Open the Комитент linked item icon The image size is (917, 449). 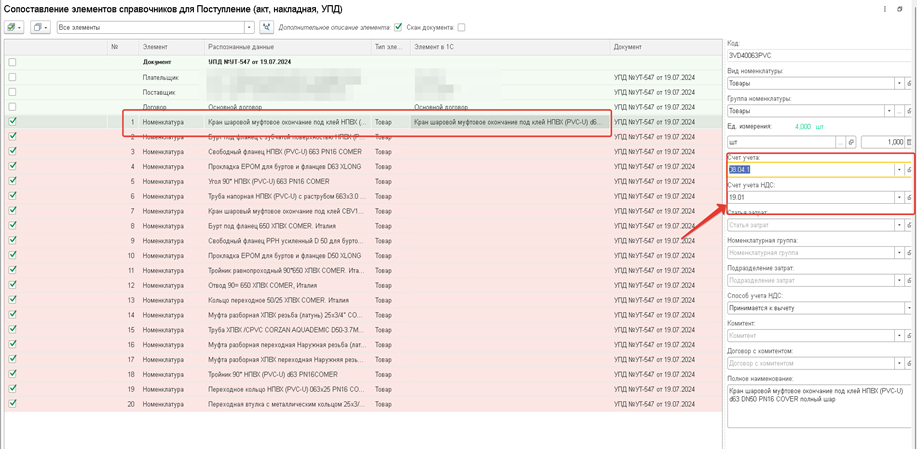pos(909,336)
